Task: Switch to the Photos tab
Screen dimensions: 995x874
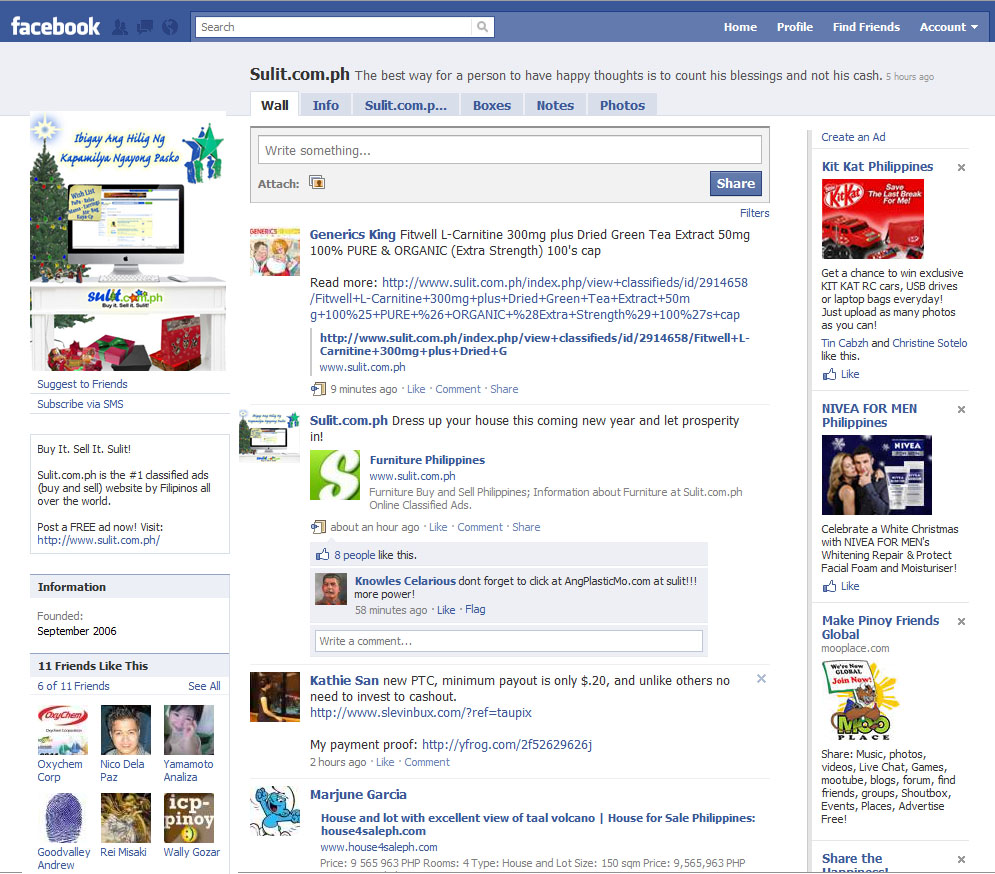Action: point(623,105)
